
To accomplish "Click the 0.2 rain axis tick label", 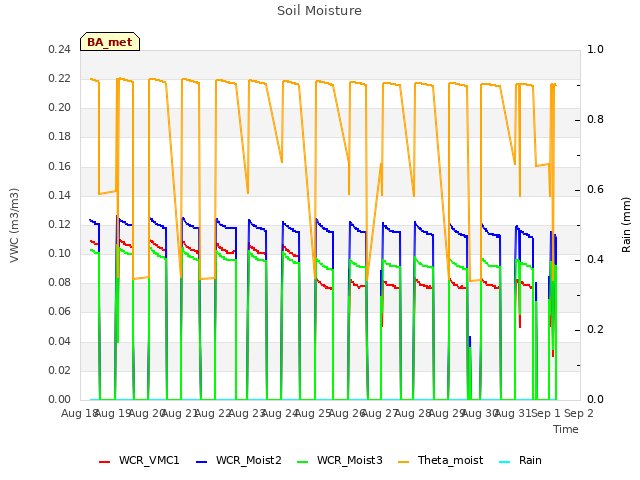I will (595, 329).
